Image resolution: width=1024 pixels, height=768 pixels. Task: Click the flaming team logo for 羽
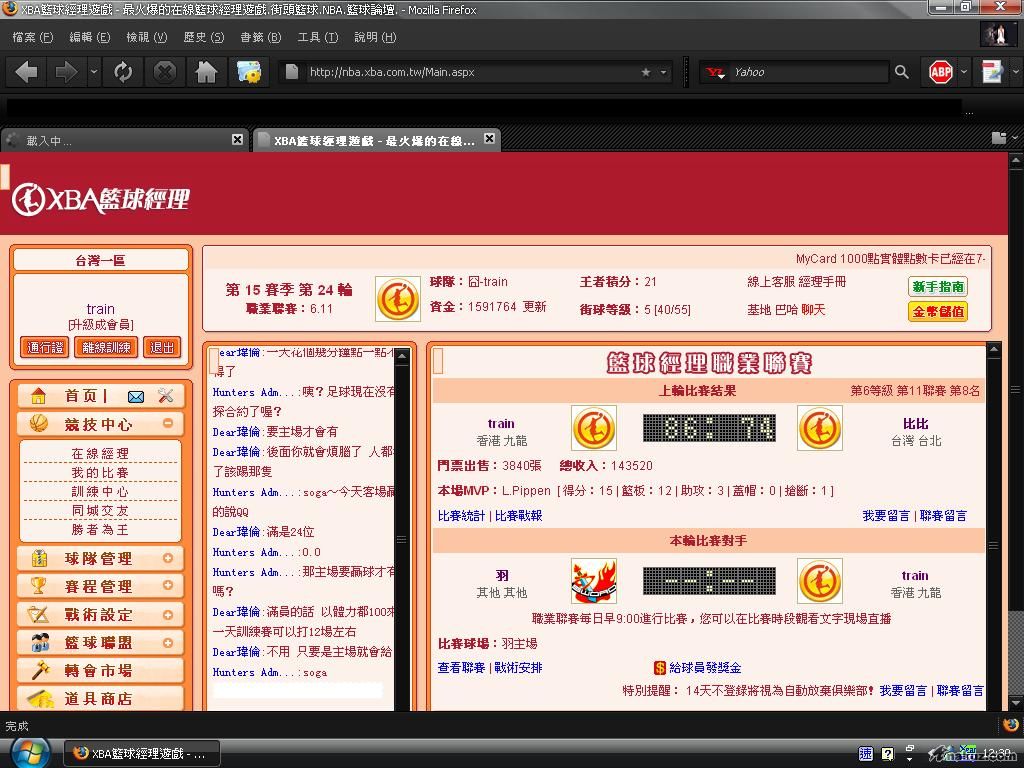tap(593, 581)
